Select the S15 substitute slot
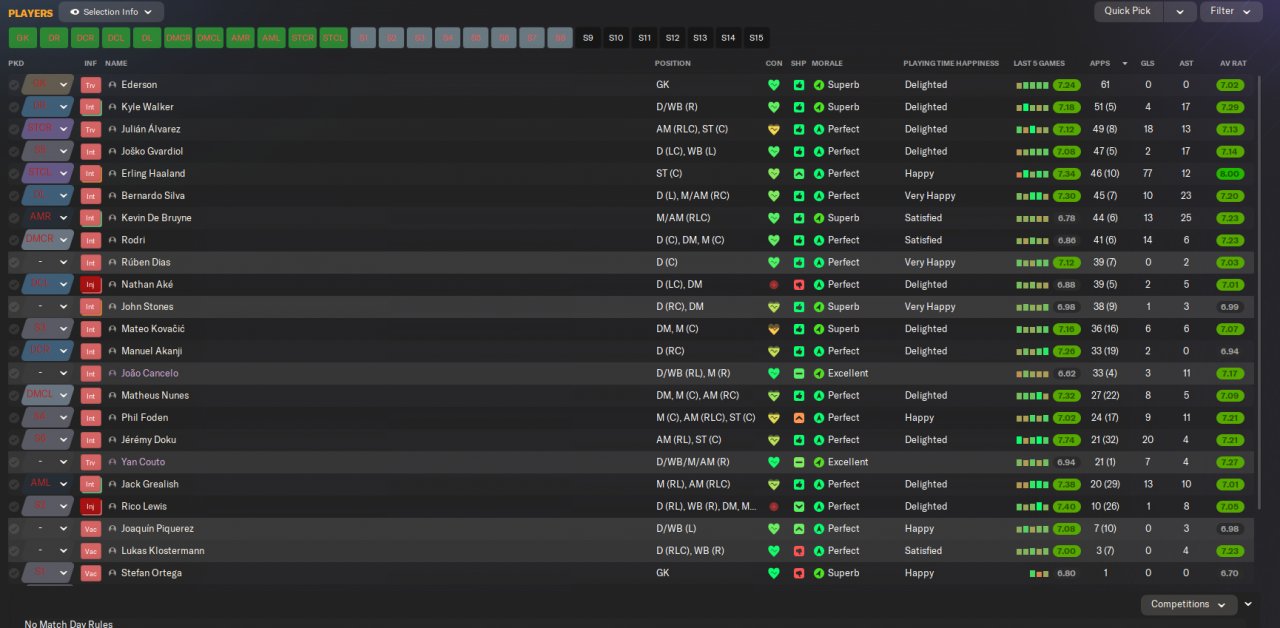The width and height of the screenshot is (1280, 628). click(756, 38)
